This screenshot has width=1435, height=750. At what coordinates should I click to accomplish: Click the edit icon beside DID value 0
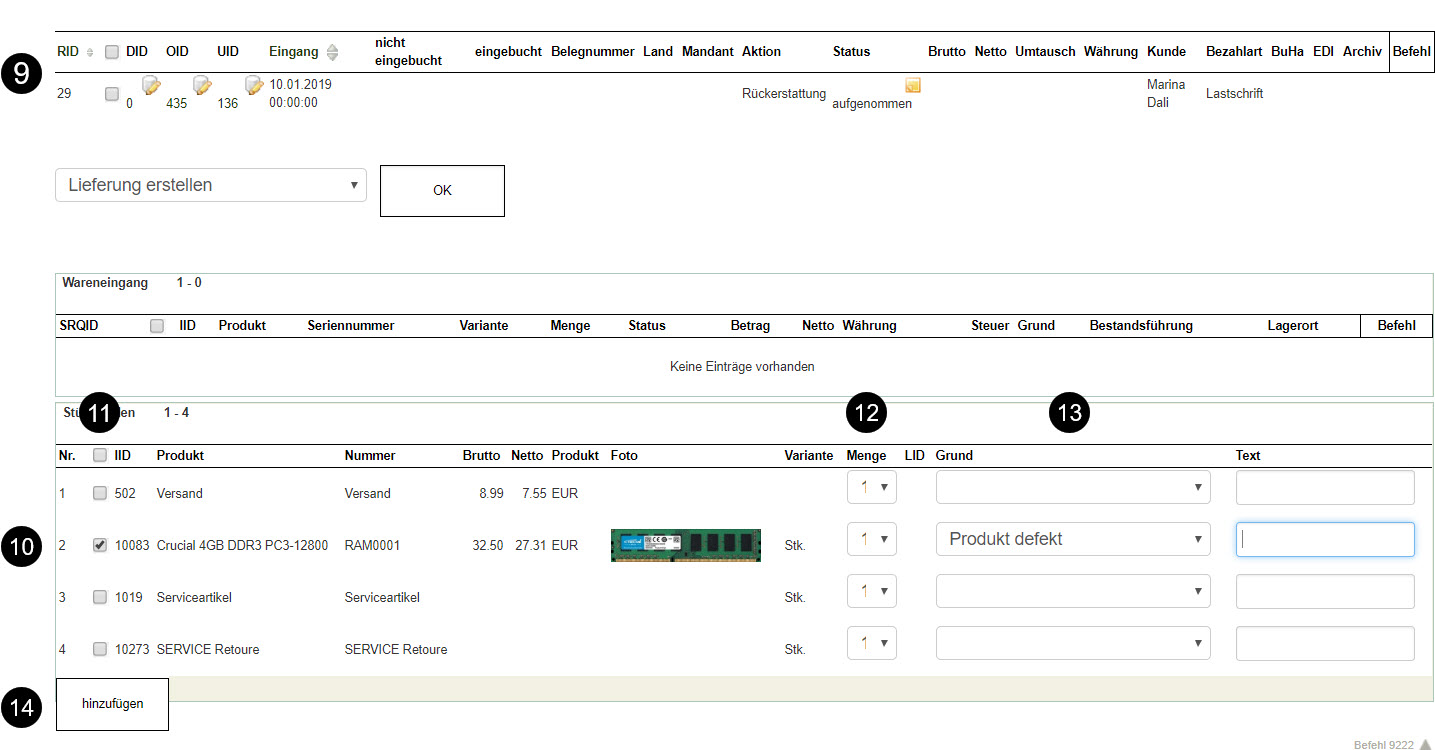click(151, 86)
